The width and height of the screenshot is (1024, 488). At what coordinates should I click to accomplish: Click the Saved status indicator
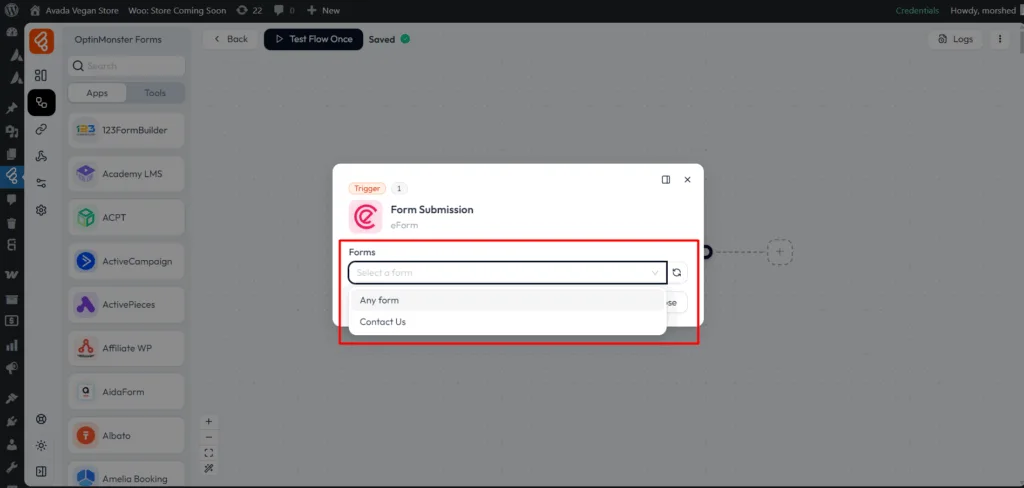tap(389, 39)
